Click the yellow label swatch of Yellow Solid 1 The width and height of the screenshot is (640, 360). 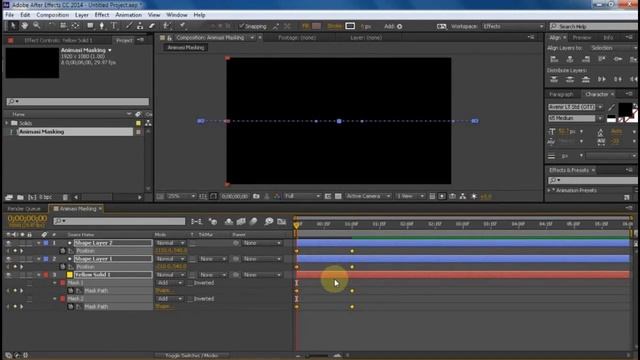pos(69,275)
